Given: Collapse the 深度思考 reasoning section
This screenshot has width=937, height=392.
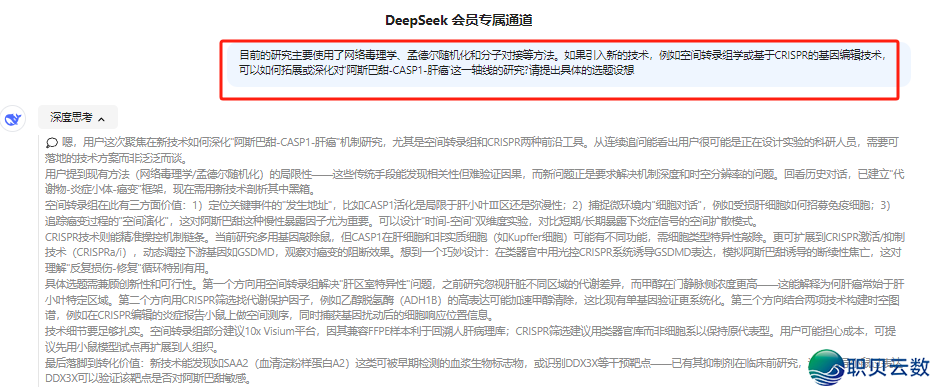Looking at the screenshot, I should pyautogui.click(x=78, y=118).
